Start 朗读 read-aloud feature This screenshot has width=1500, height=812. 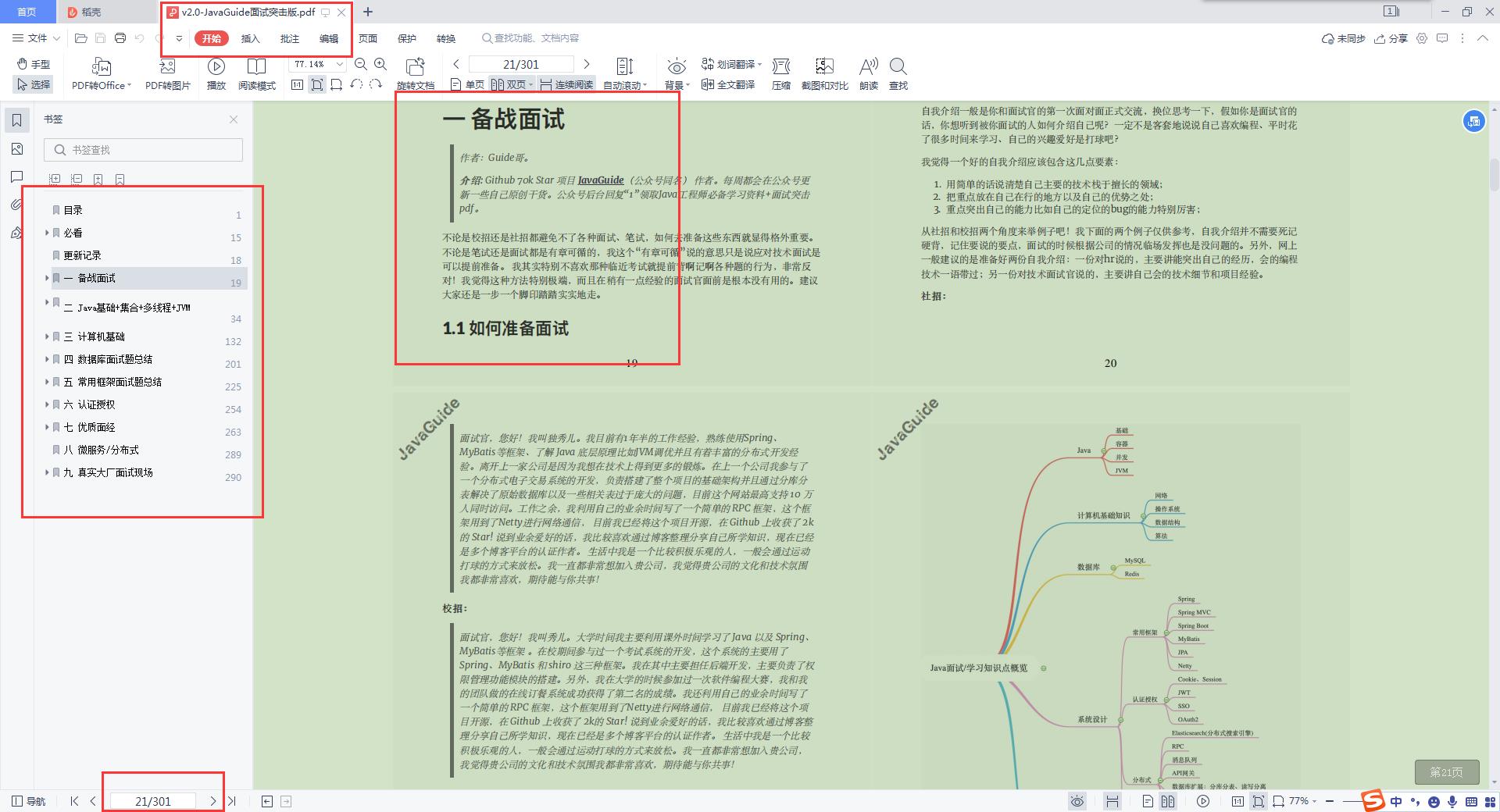[868, 74]
